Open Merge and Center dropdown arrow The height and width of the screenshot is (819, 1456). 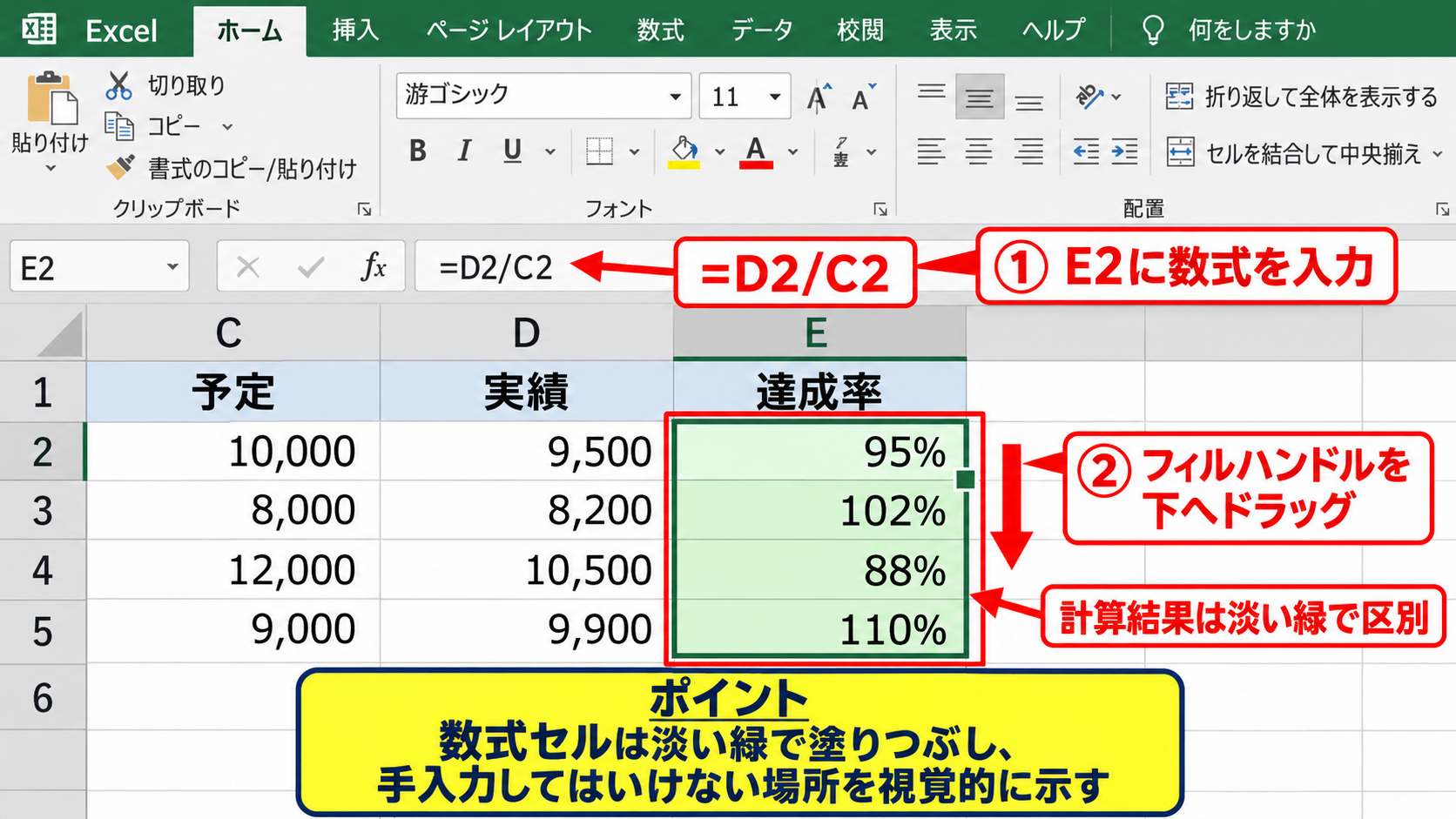point(1438,154)
